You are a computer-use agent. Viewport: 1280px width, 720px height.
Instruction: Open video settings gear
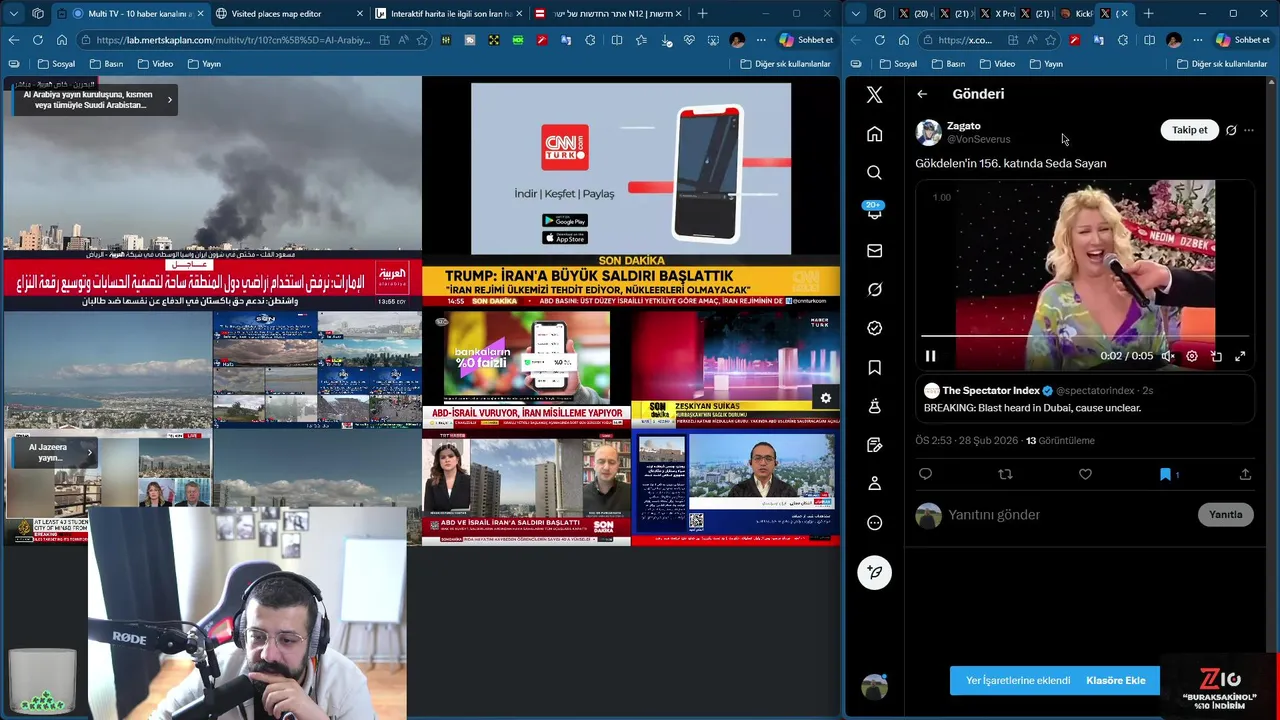tap(1191, 356)
